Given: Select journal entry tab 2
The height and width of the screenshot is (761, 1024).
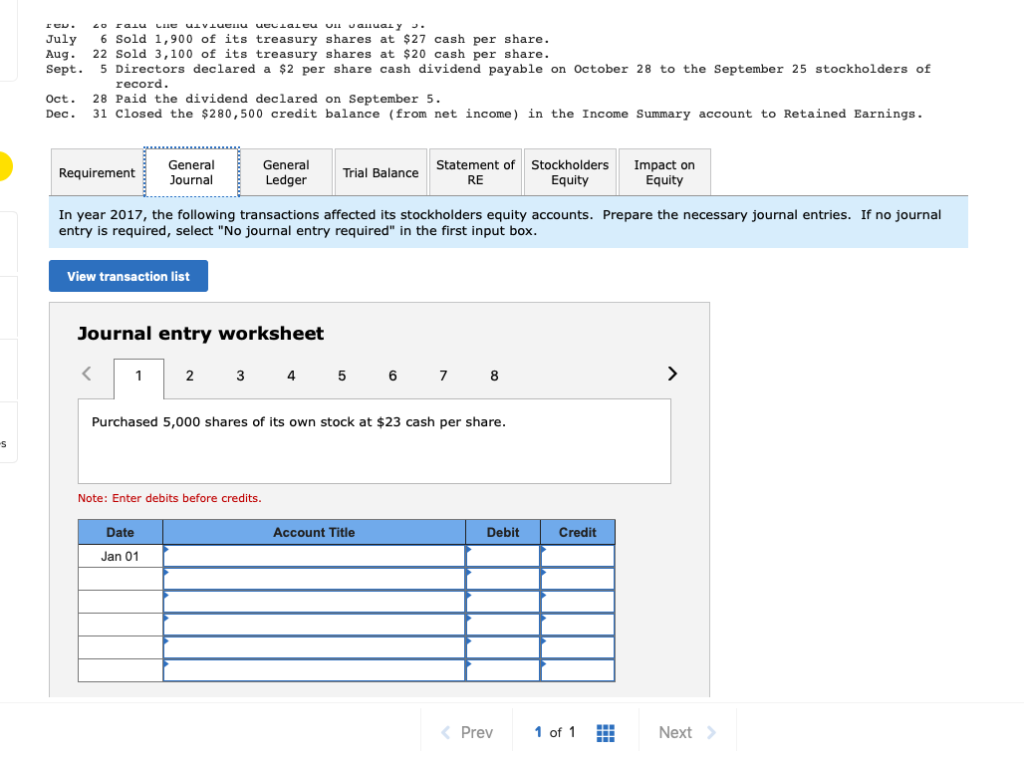Looking at the screenshot, I should pyautogui.click(x=189, y=376).
